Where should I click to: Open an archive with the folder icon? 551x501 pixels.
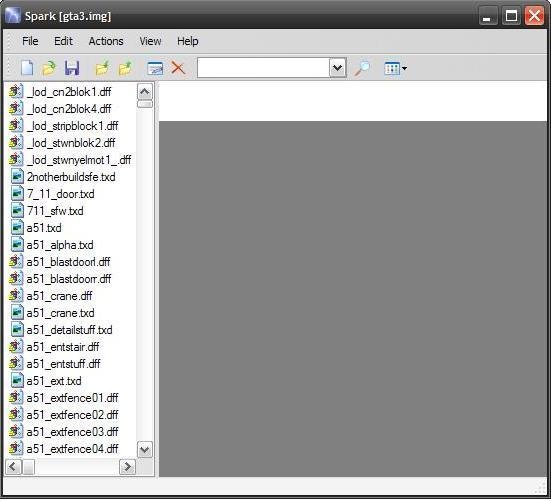tap(49, 68)
